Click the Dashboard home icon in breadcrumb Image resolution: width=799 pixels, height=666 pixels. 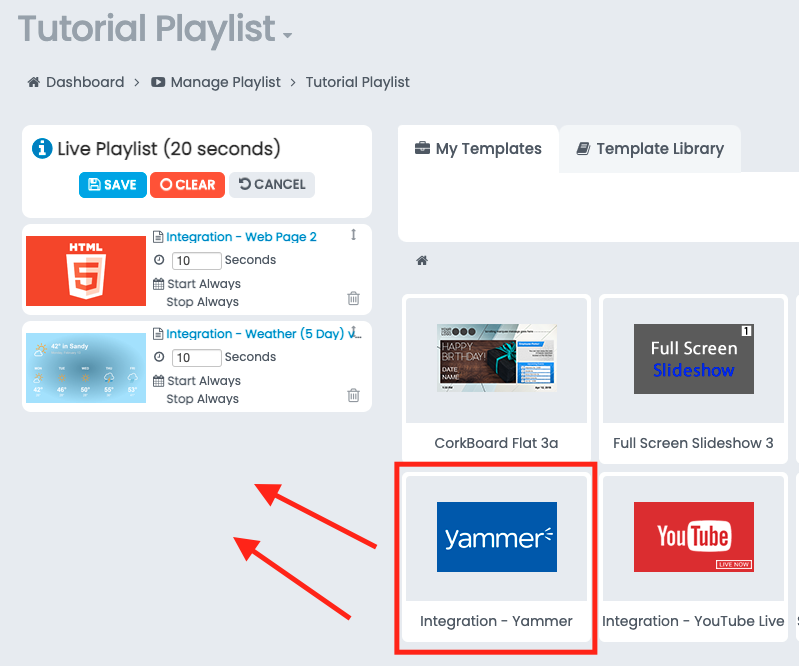[x=34, y=82]
